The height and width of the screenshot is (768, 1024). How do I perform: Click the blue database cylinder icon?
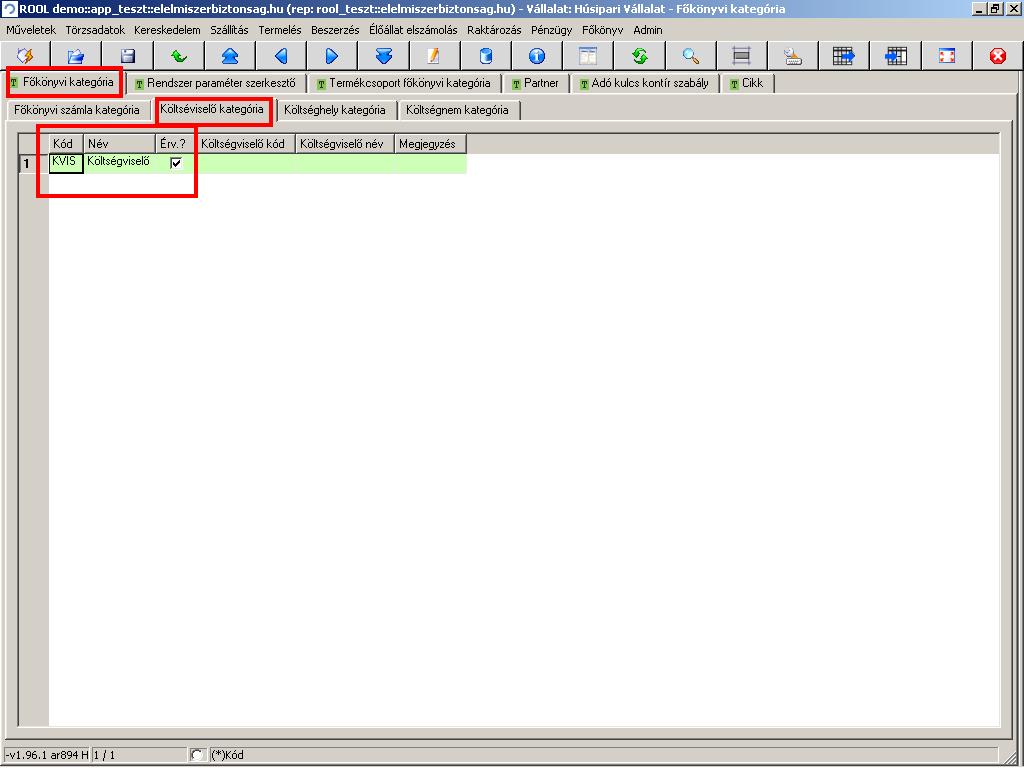pyautogui.click(x=486, y=56)
